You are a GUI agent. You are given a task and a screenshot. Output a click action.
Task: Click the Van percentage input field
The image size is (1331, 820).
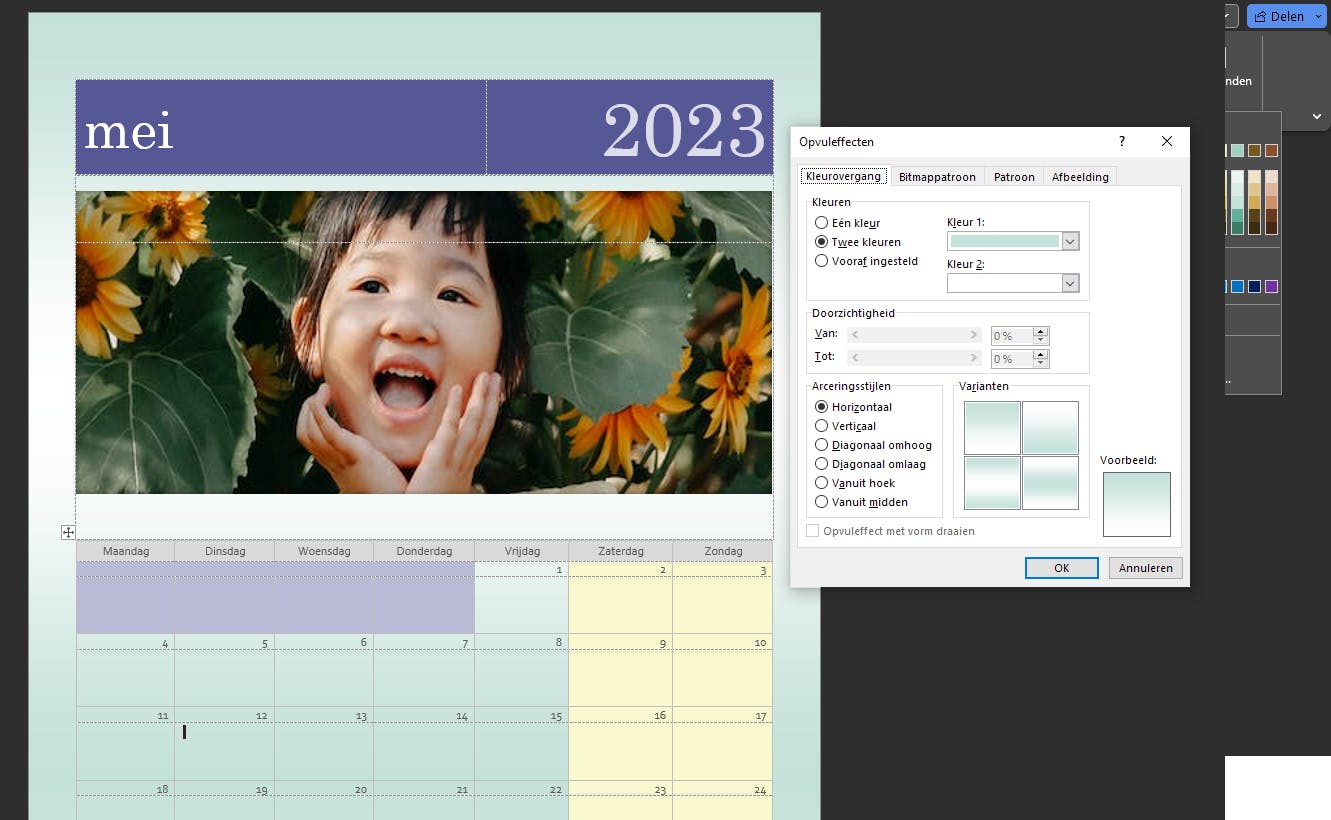[x=1012, y=336]
